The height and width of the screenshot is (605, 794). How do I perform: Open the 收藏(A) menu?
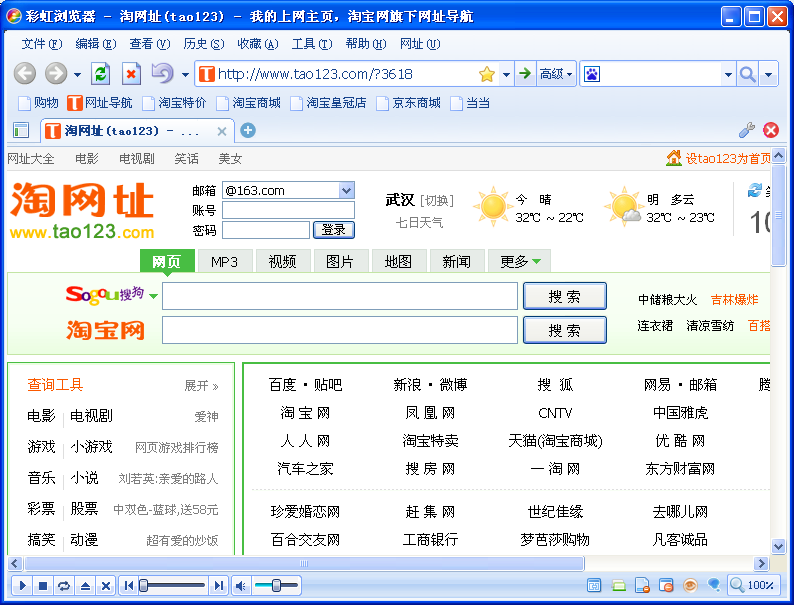pyautogui.click(x=258, y=44)
